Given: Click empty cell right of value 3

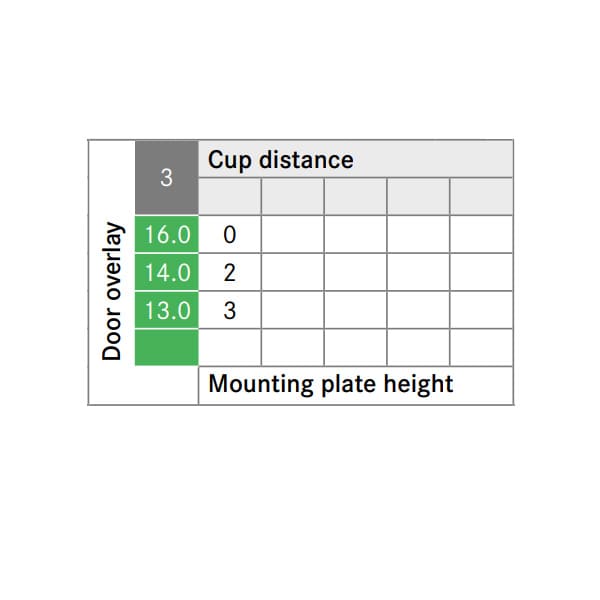Looking at the screenshot, I should click(x=293, y=310).
